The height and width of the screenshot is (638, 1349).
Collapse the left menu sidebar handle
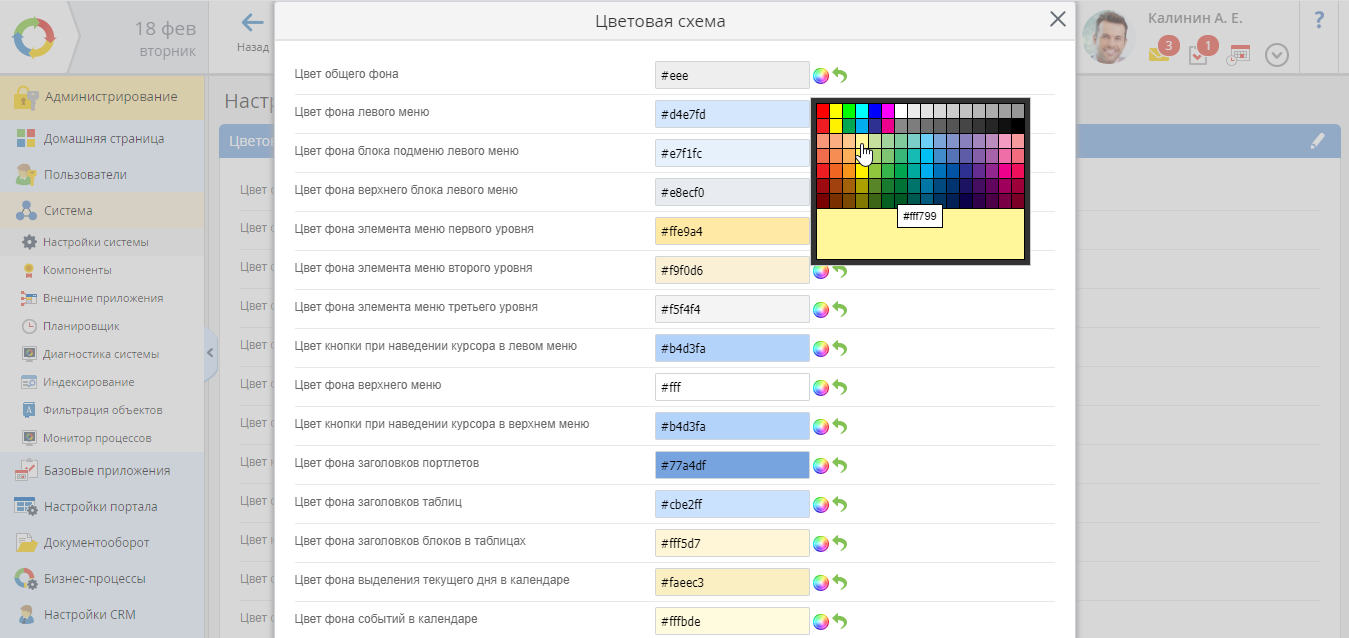pos(210,352)
